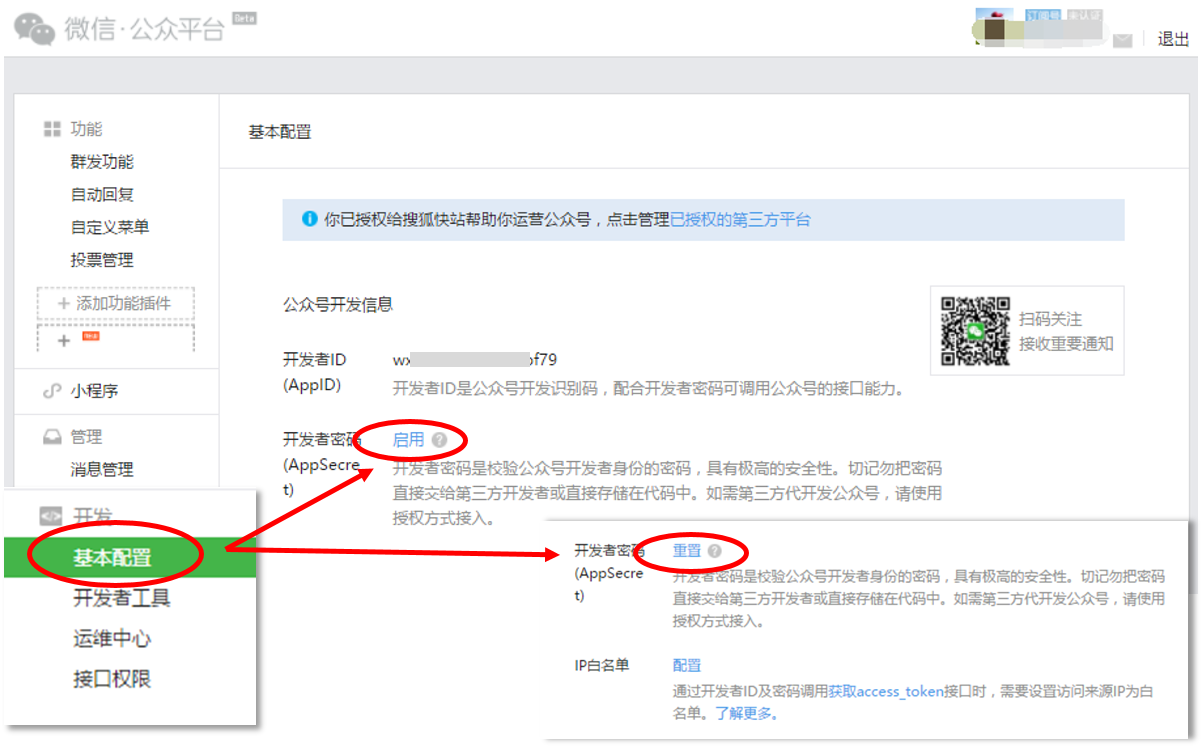Image resolution: width=1203 pixels, height=748 pixels.
Task: Click the 开发 code icon in sidebar
Action: click(50, 516)
